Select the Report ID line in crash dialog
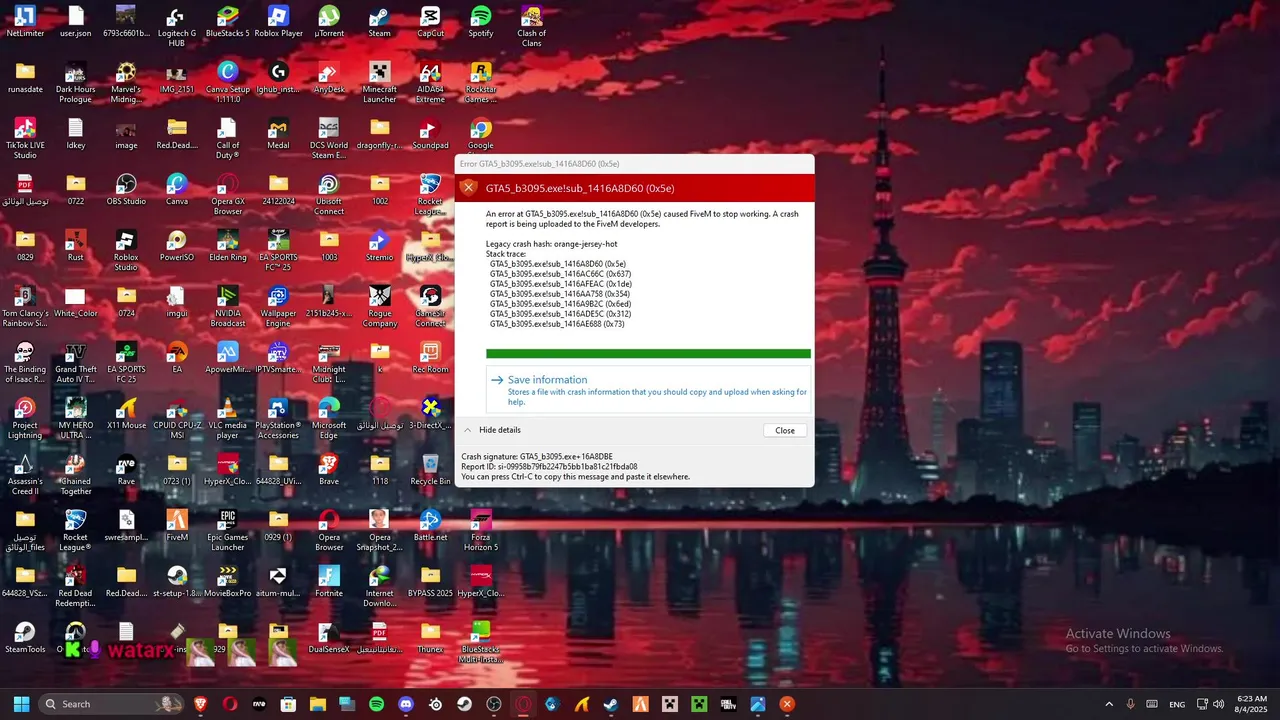The width and height of the screenshot is (1280, 720). [x=549, y=466]
